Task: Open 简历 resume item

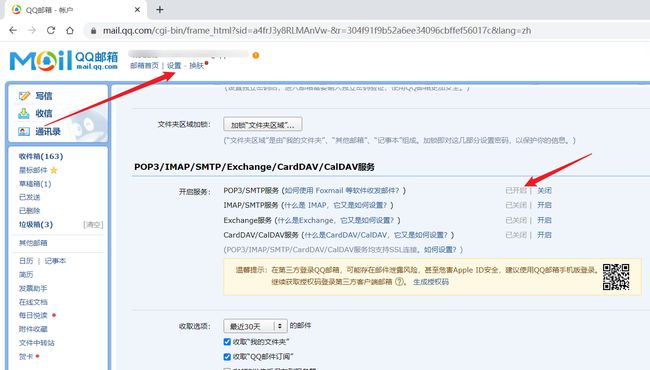Action: (x=26, y=274)
